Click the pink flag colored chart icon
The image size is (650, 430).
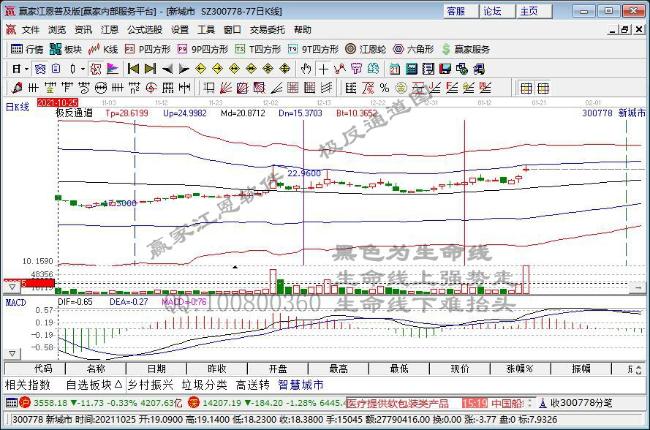(x=112, y=68)
